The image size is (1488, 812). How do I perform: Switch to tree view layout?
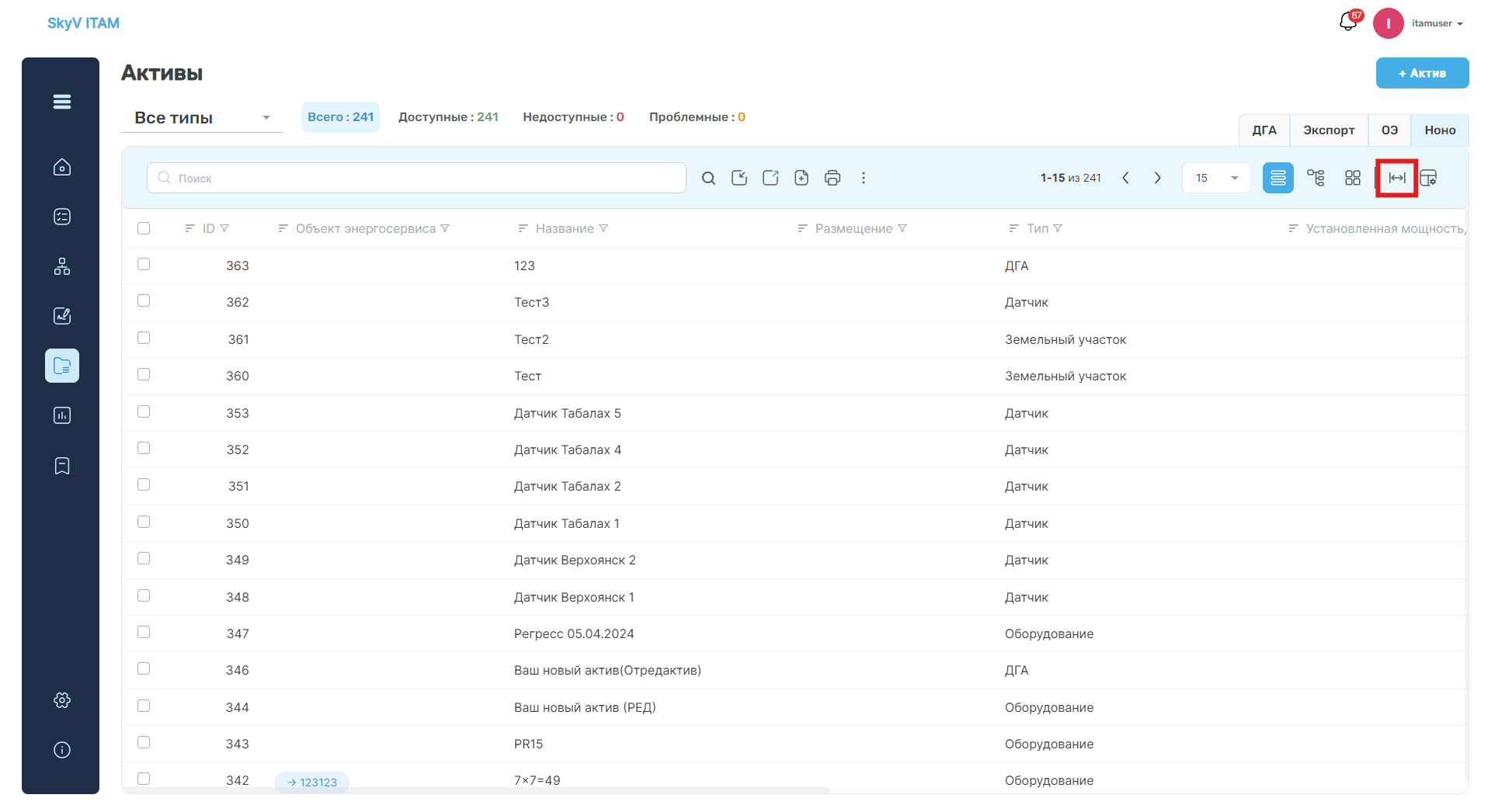1316,178
